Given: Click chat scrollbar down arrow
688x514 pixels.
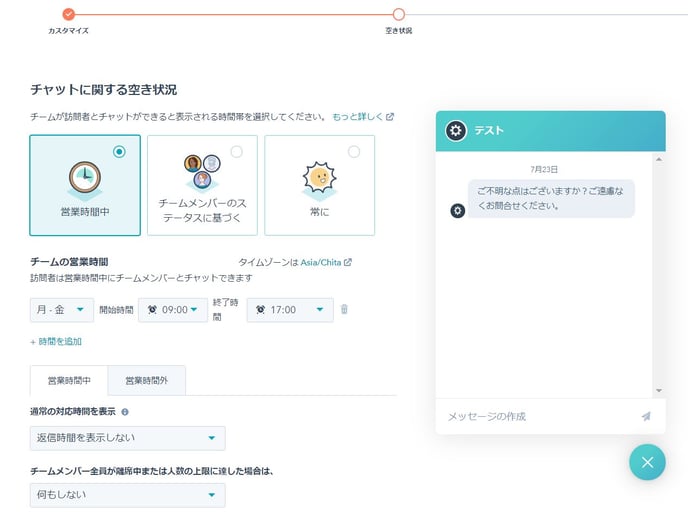Looking at the screenshot, I should (x=659, y=390).
